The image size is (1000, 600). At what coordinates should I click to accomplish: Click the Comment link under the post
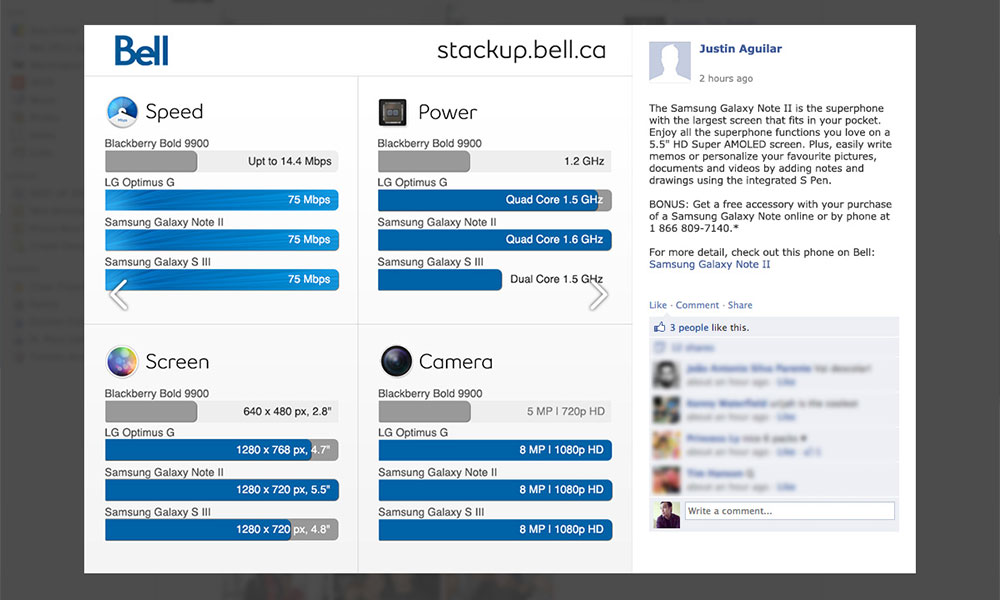point(697,305)
